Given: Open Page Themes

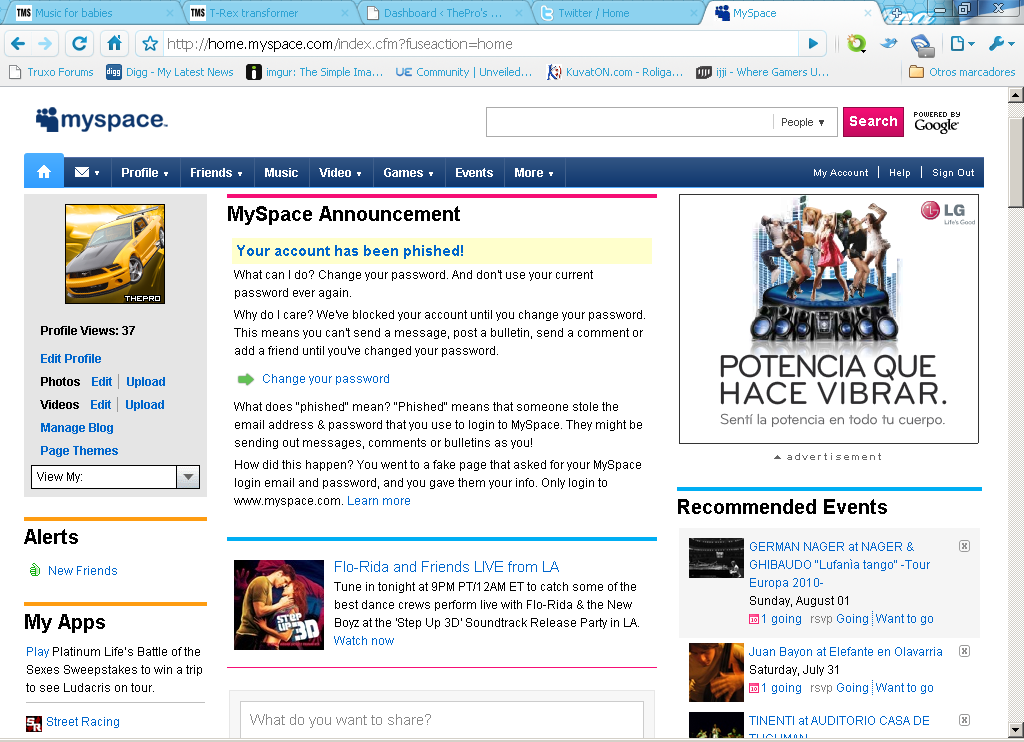Looking at the screenshot, I should (79, 451).
